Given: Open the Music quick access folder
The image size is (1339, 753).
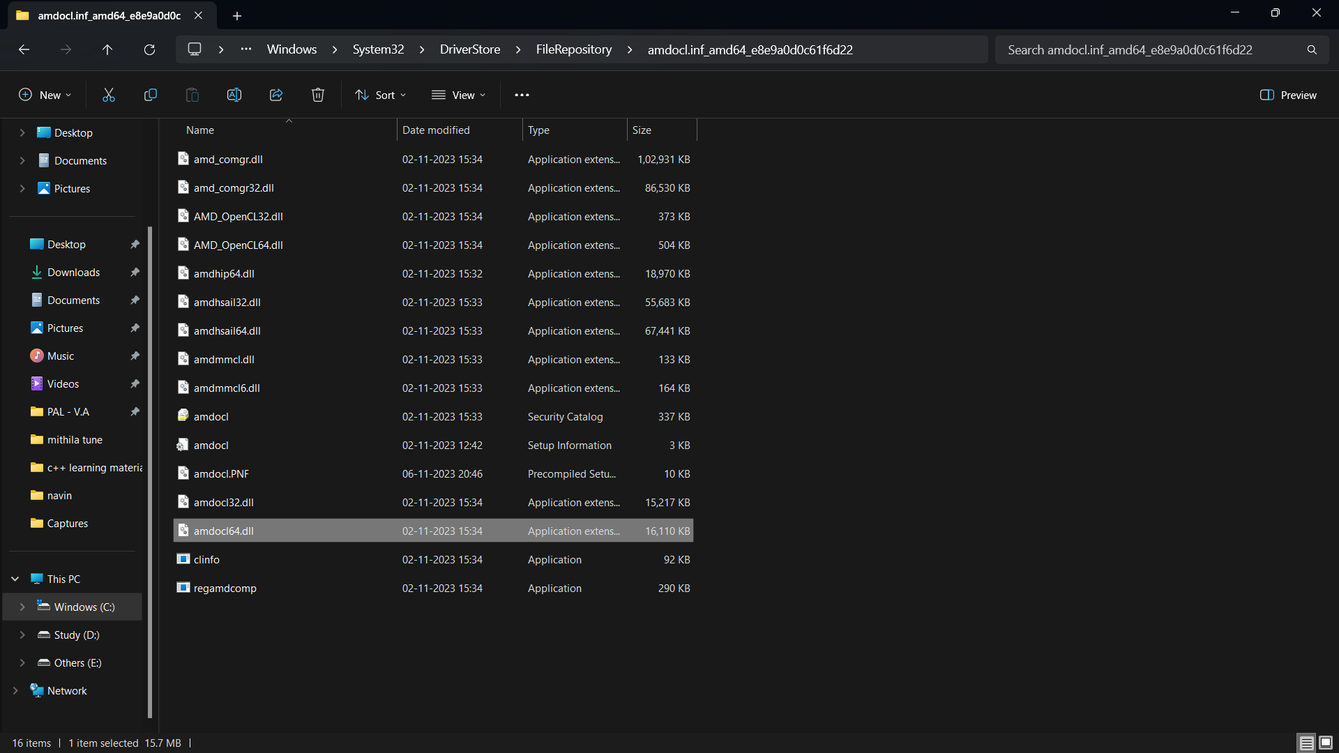Looking at the screenshot, I should pos(60,356).
